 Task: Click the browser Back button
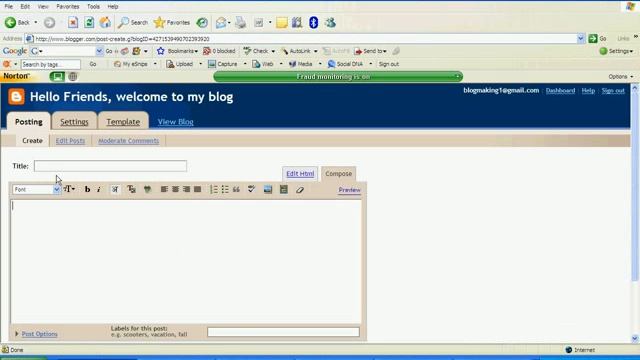(17, 22)
